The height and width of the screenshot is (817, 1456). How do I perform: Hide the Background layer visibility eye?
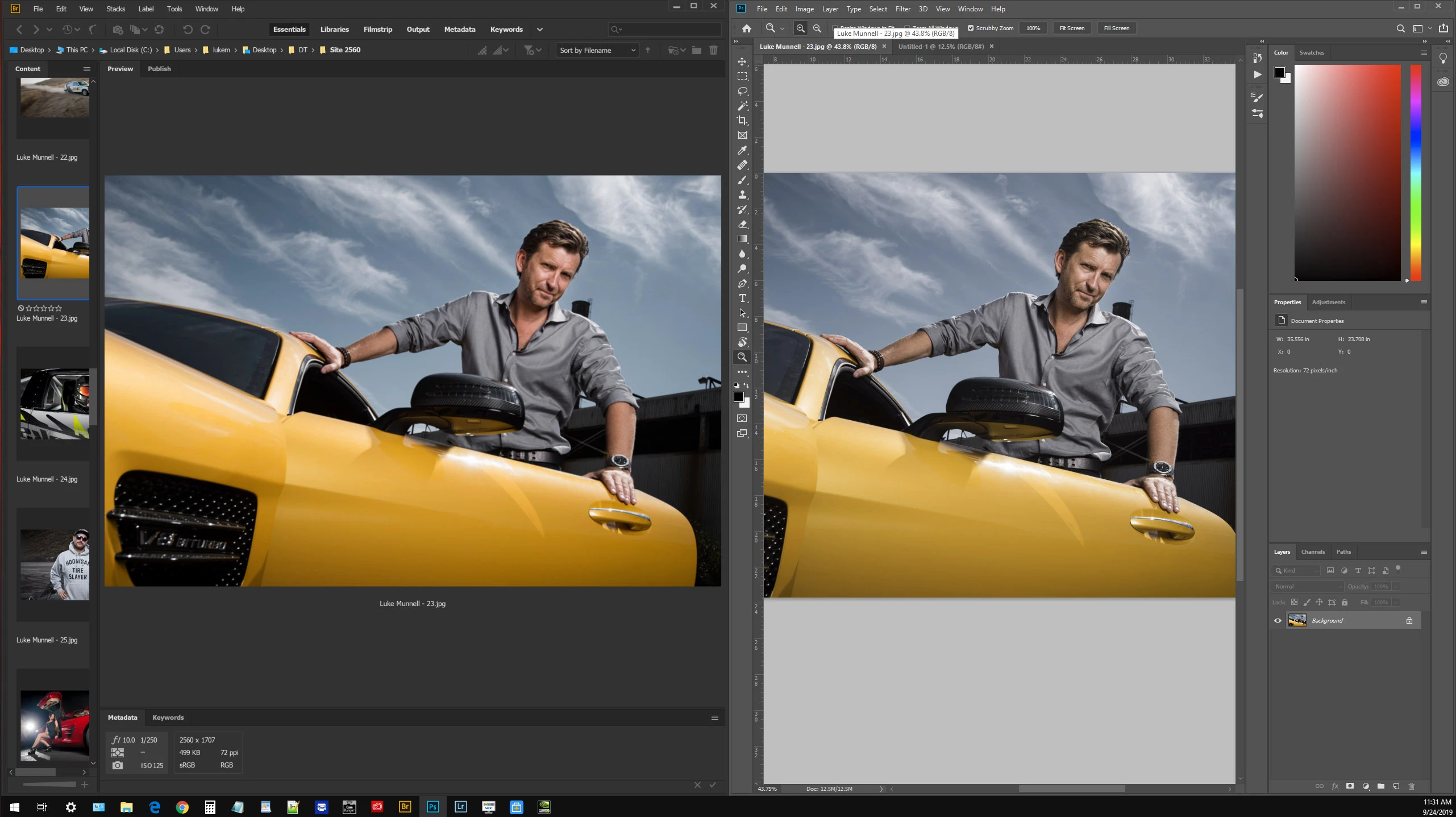tap(1278, 620)
